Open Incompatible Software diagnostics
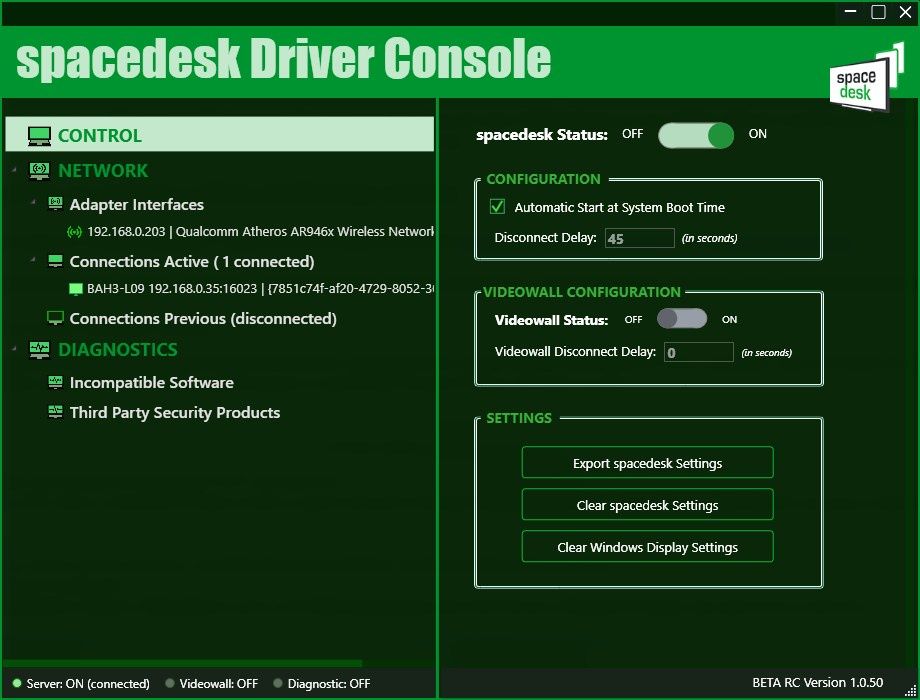 point(151,383)
